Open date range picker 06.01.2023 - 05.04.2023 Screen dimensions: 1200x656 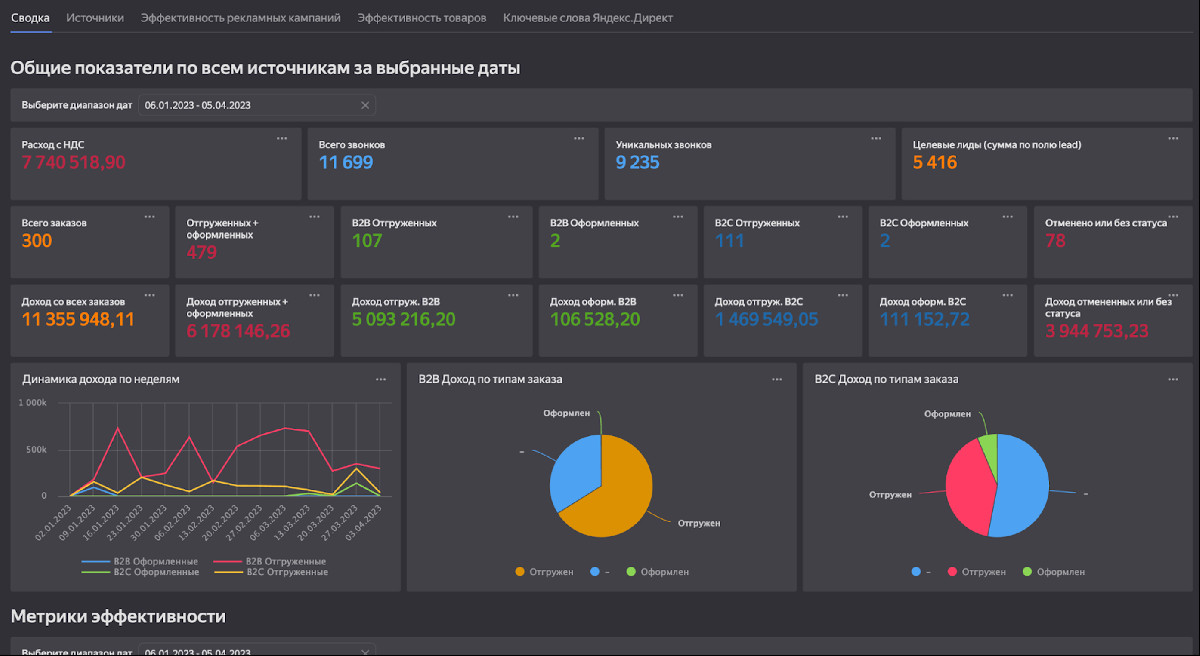click(x=250, y=105)
